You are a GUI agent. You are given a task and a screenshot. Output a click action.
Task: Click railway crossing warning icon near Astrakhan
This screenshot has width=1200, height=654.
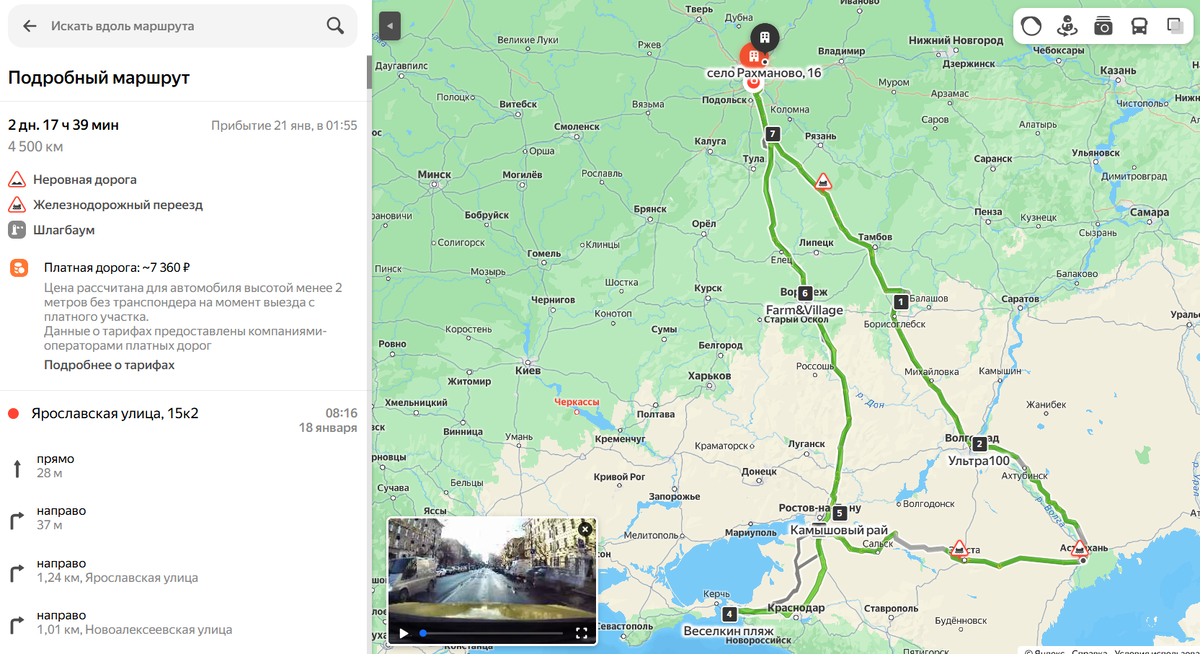point(1079,548)
